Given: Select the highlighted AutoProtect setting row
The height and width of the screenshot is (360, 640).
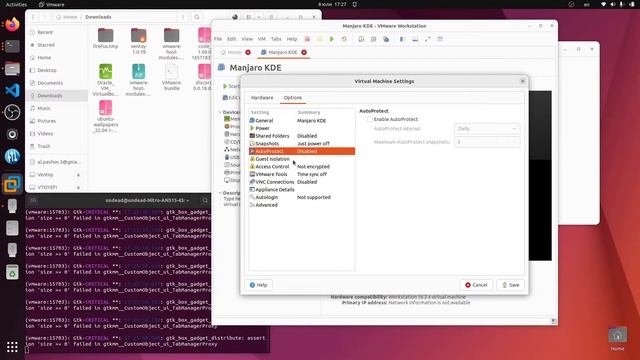Looking at the screenshot, I should coord(302,151).
